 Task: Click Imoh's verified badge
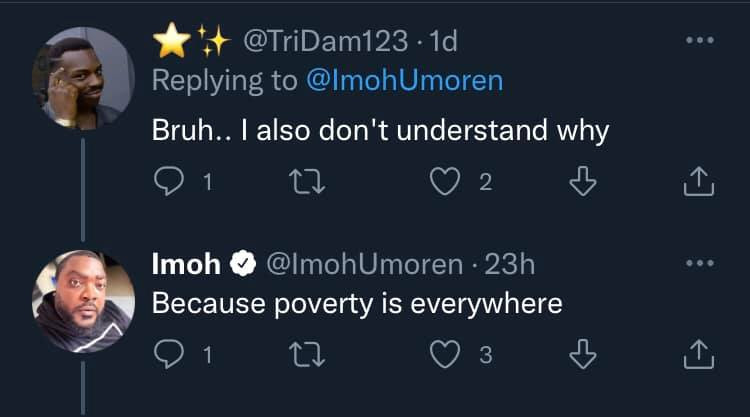click(x=242, y=264)
